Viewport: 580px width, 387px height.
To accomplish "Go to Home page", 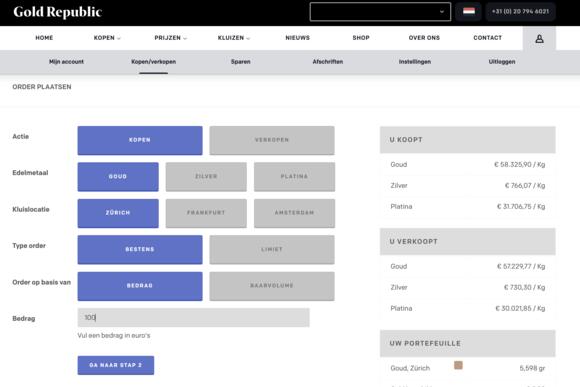I will click(44, 38).
